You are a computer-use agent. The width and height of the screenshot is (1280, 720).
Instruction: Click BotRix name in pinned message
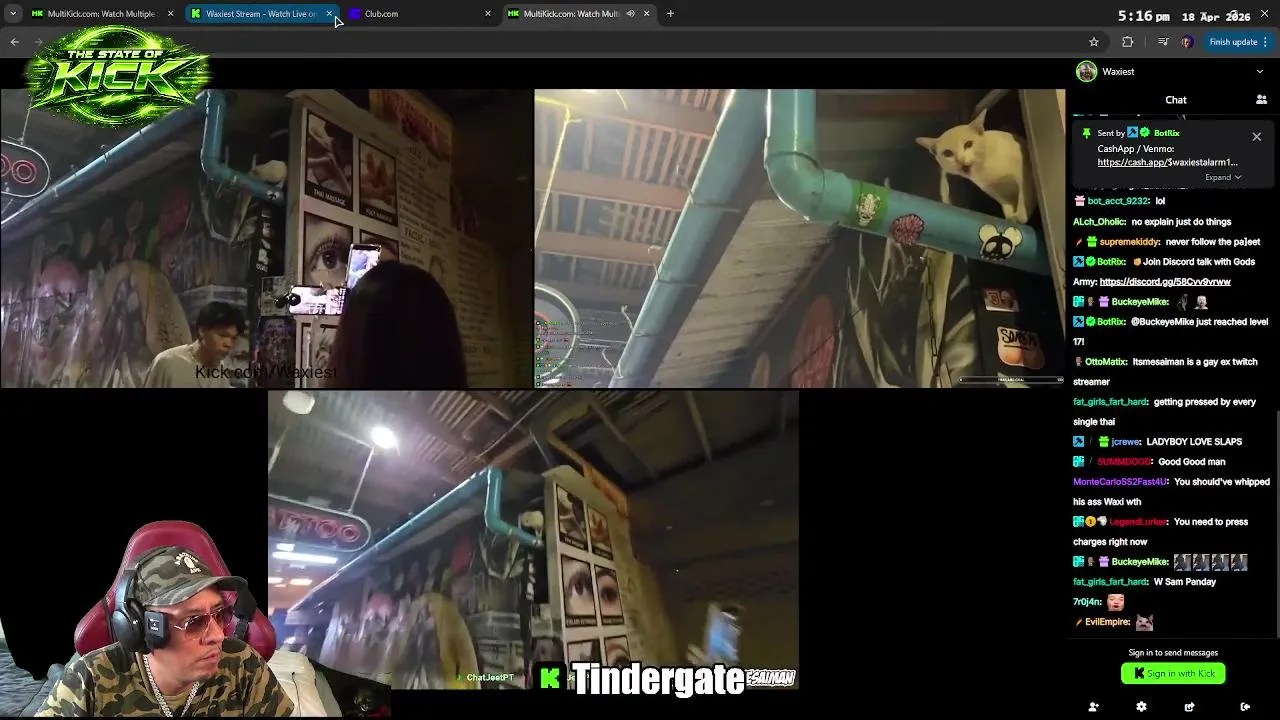(1166, 133)
